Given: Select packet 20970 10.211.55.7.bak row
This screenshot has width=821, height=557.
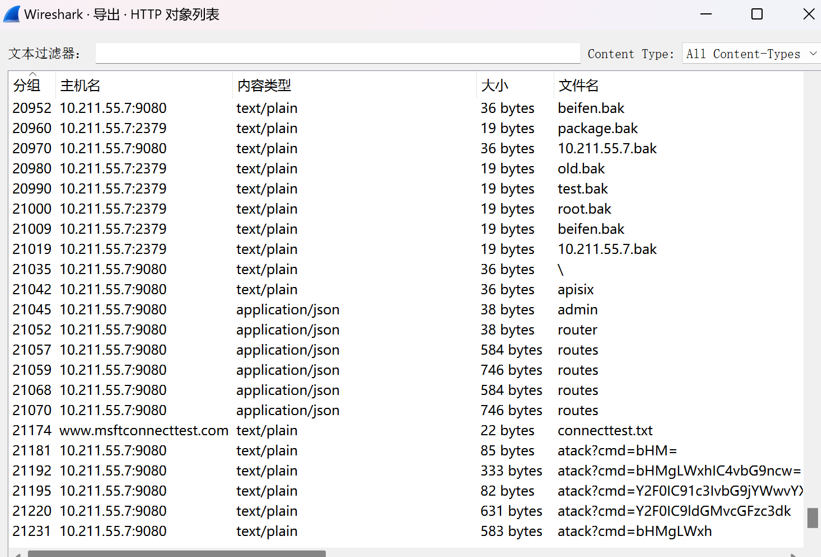Looking at the screenshot, I should pos(406,148).
